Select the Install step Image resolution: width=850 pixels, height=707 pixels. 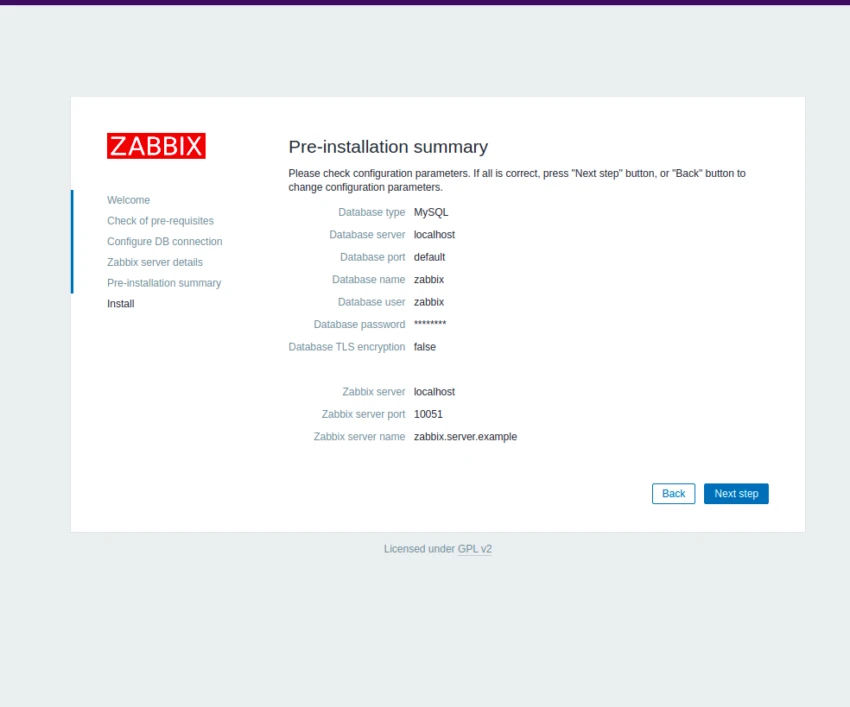[120, 303]
